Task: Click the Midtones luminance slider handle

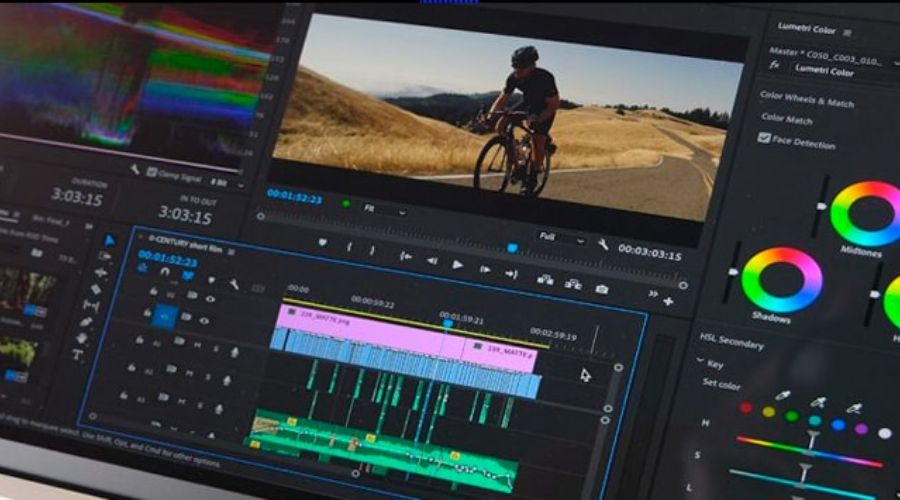Action: [x=821, y=206]
